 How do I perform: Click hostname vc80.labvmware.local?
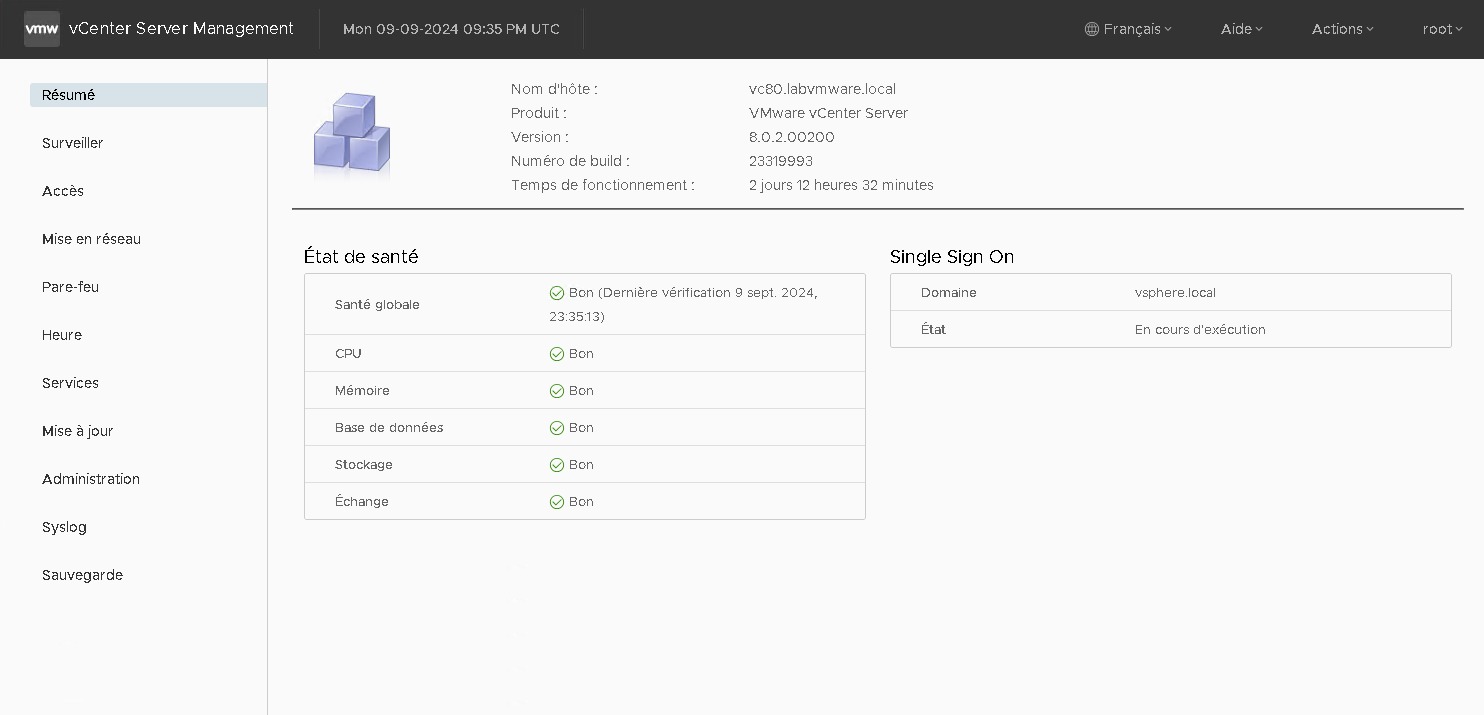[x=822, y=89]
